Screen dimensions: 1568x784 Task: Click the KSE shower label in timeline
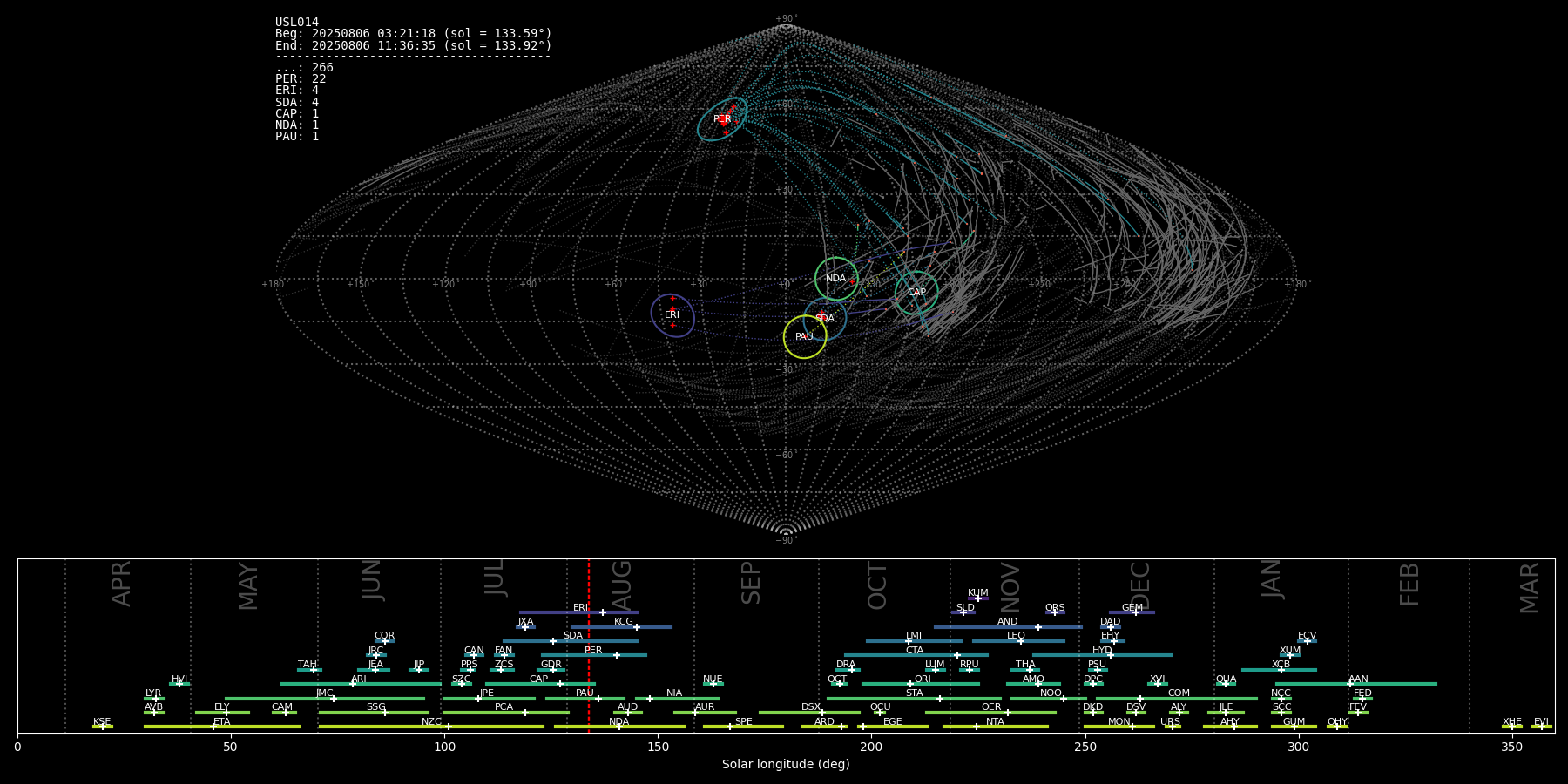click(x=102, y=722)
